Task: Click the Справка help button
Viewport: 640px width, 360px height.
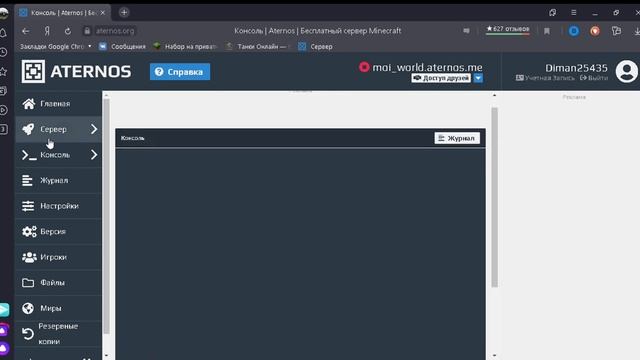Action: [x=180, y=72]
